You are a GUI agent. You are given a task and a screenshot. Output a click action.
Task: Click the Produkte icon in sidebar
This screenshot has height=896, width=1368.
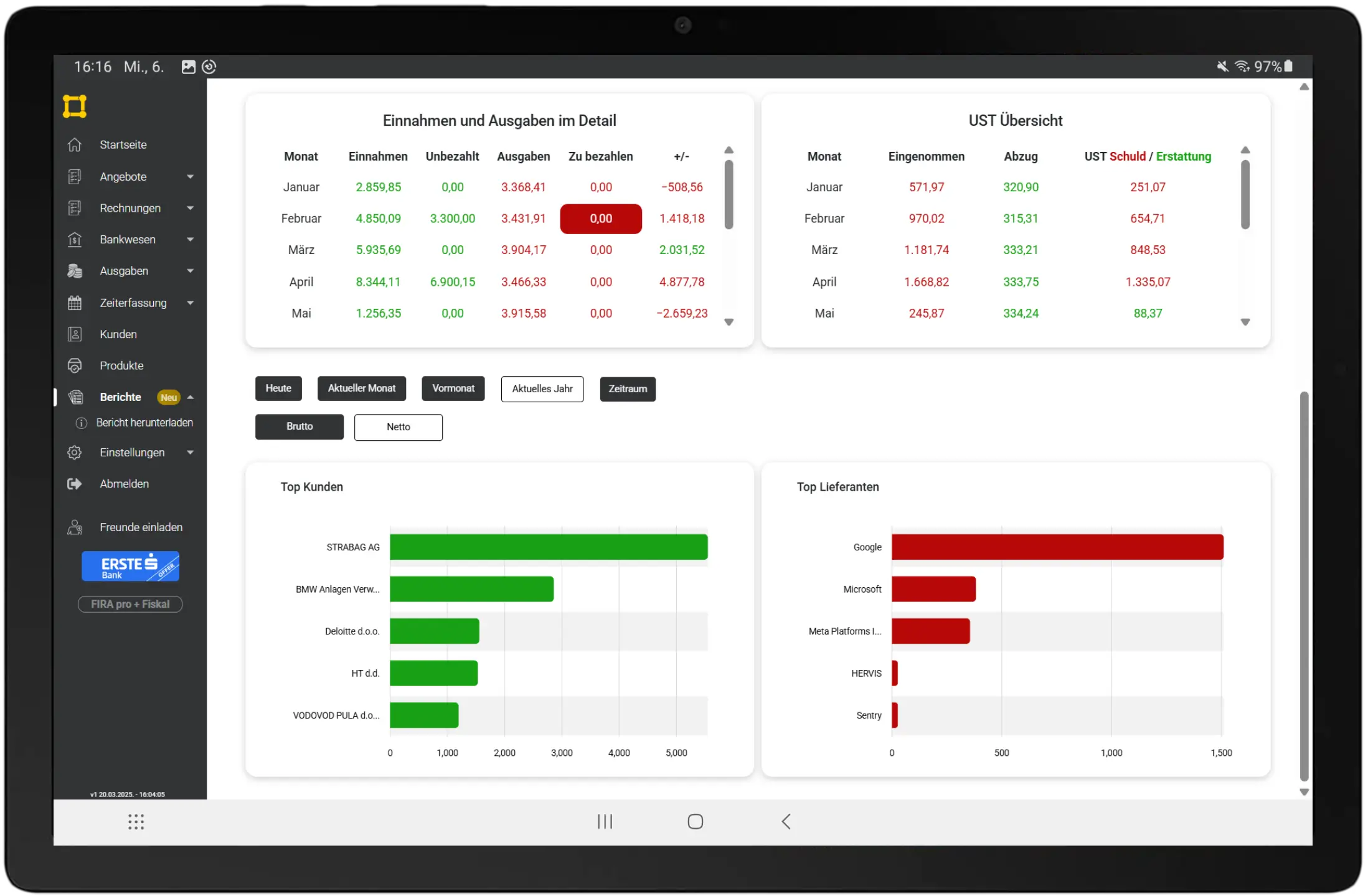pos(75,365)
